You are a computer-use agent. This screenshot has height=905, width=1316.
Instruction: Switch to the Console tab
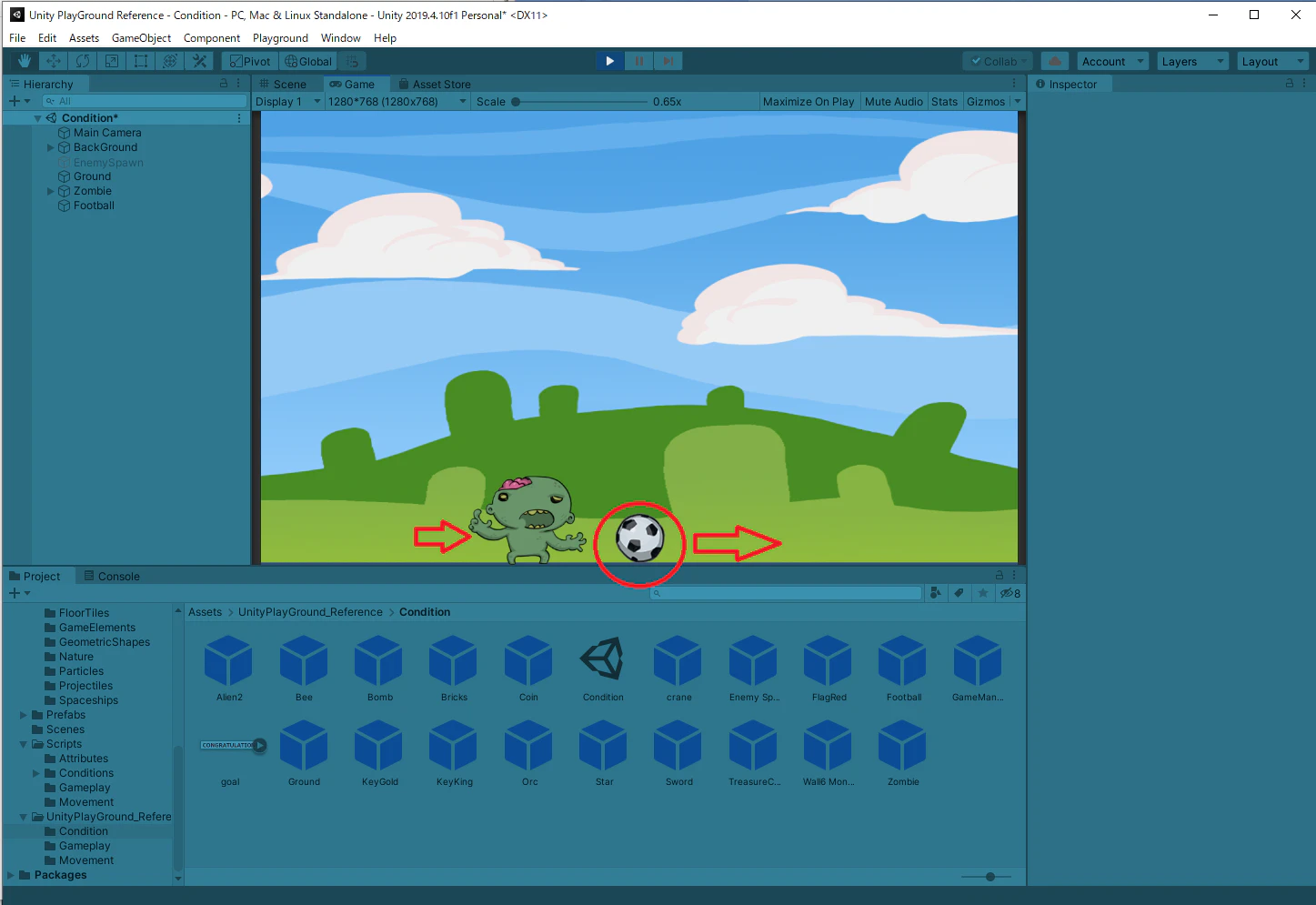pos(111,576)
